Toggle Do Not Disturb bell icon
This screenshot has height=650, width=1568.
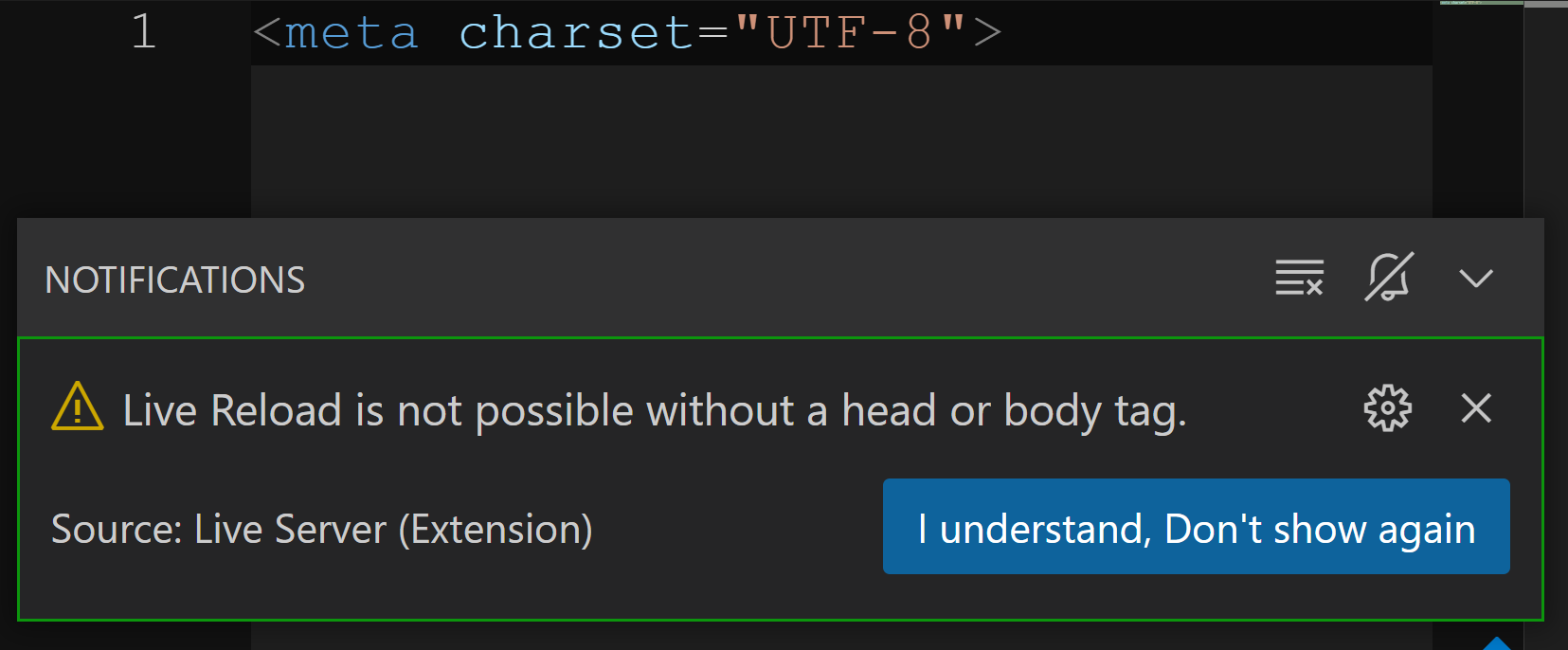[x=1389, y=277]
